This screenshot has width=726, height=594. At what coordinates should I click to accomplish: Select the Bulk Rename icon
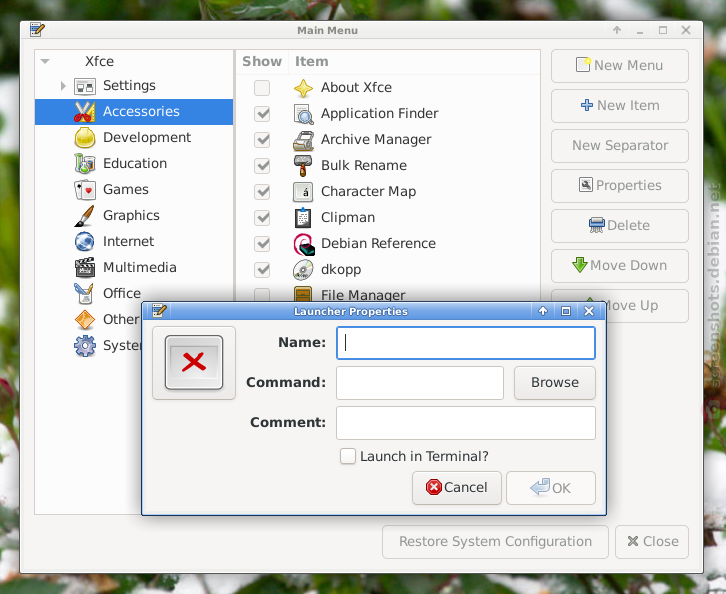[303, 166]
